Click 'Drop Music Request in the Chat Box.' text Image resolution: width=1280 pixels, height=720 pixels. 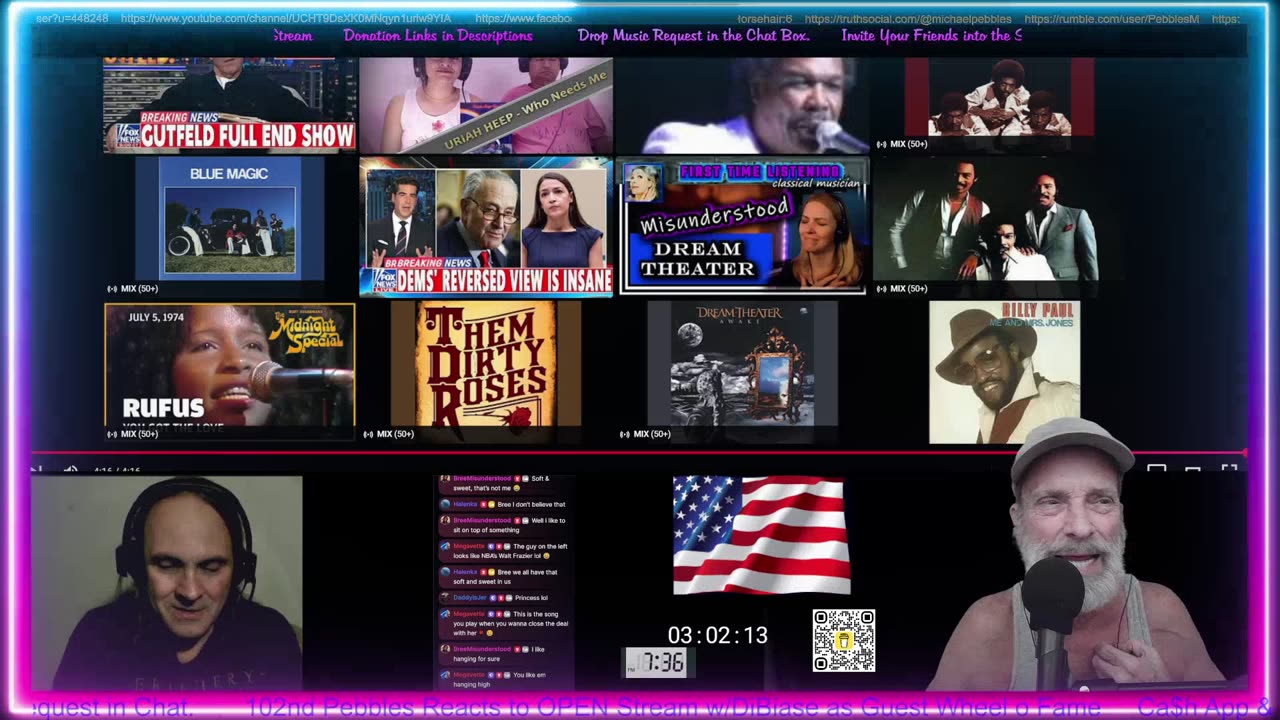(694, 36)
